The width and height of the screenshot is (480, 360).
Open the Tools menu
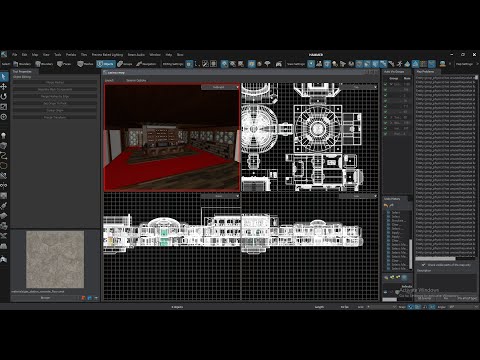(58, 54)
